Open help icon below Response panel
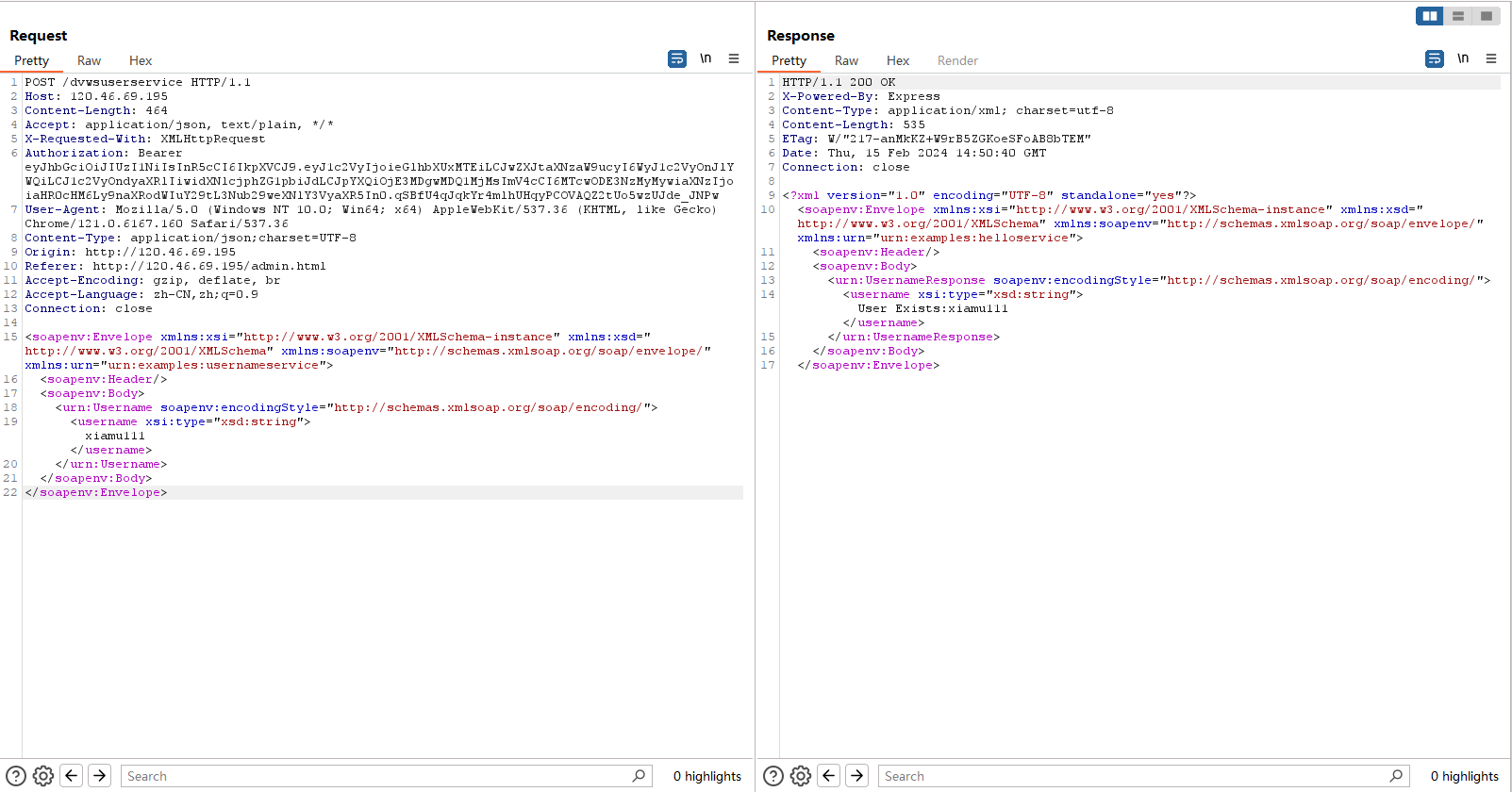 773,776
